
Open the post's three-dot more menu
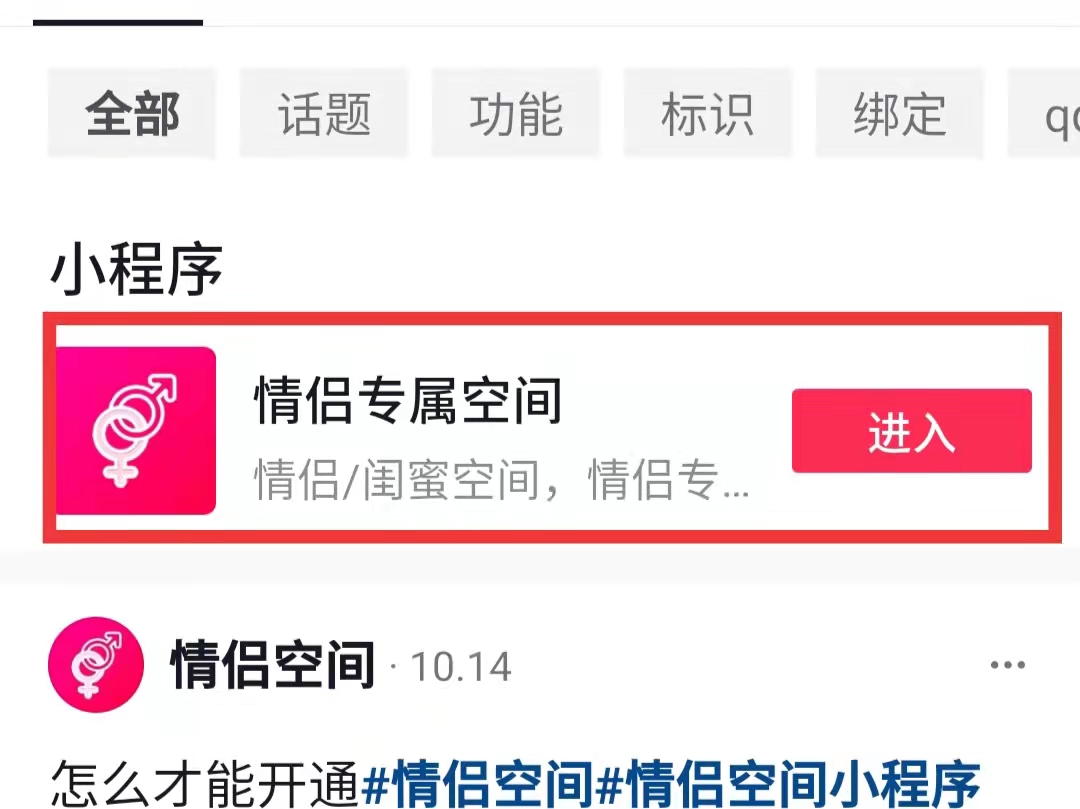[1008, 664]
